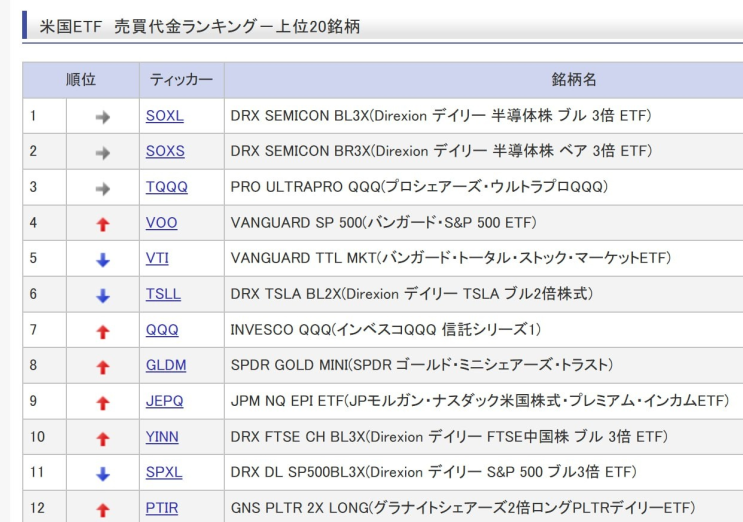Screen dimensions: 743x522
Task: Click the gray unchanged arrow in rank 2 row
Action: (x=102, y=153)
